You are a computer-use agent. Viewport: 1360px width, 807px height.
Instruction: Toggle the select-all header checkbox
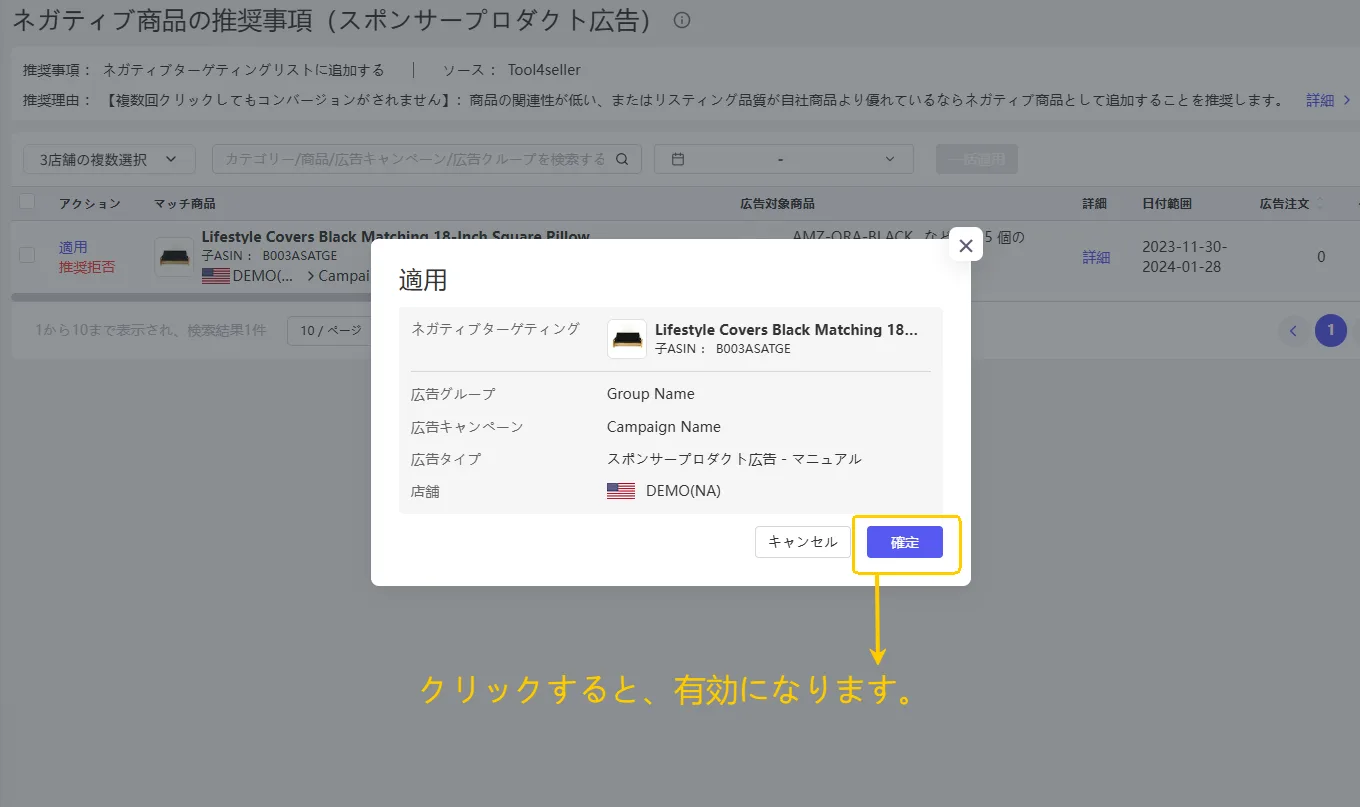point(27,202)
